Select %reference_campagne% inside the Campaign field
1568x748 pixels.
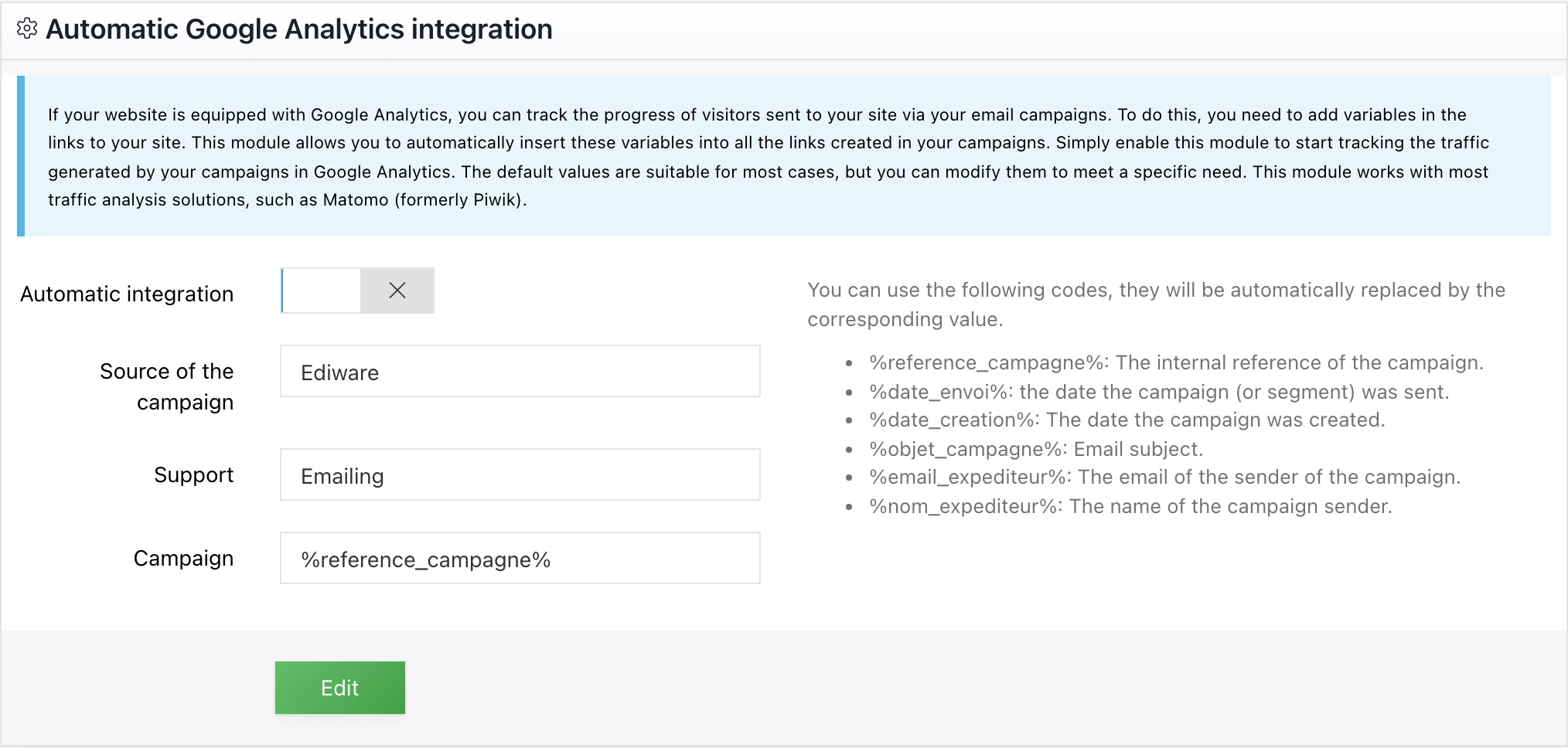tap(426, 559)
